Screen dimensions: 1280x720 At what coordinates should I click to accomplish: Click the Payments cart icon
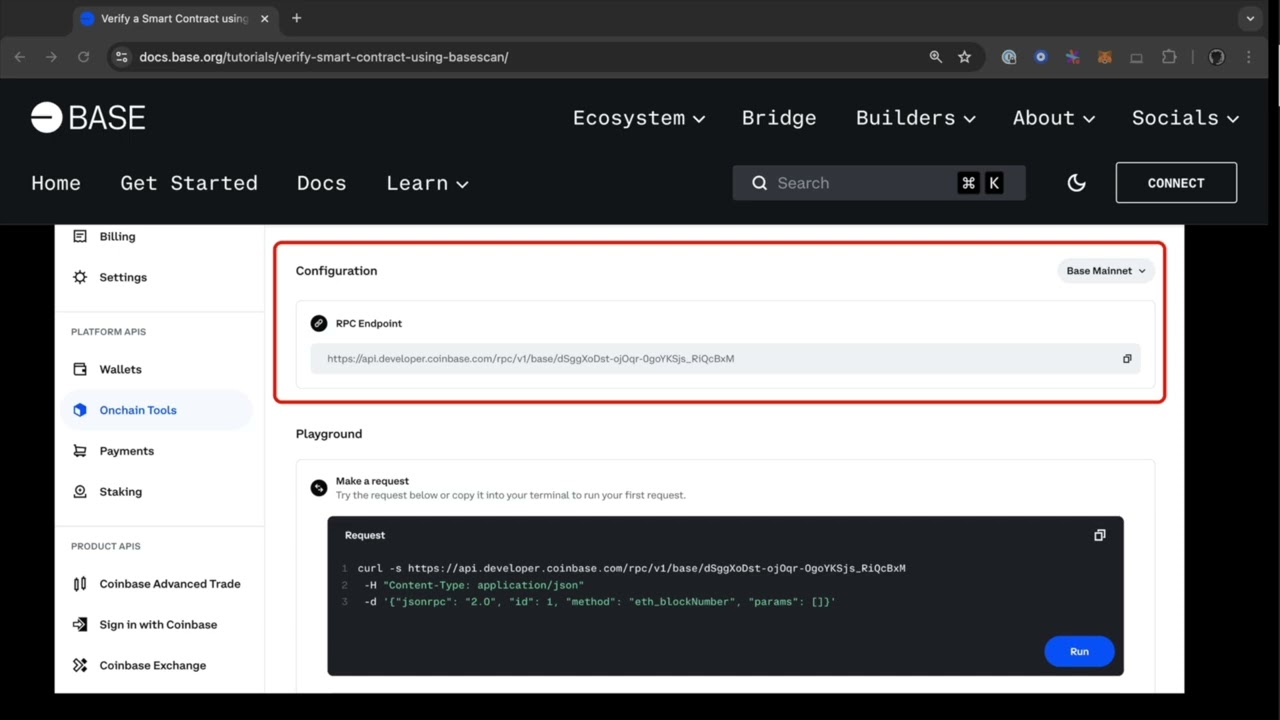(80, 451)
